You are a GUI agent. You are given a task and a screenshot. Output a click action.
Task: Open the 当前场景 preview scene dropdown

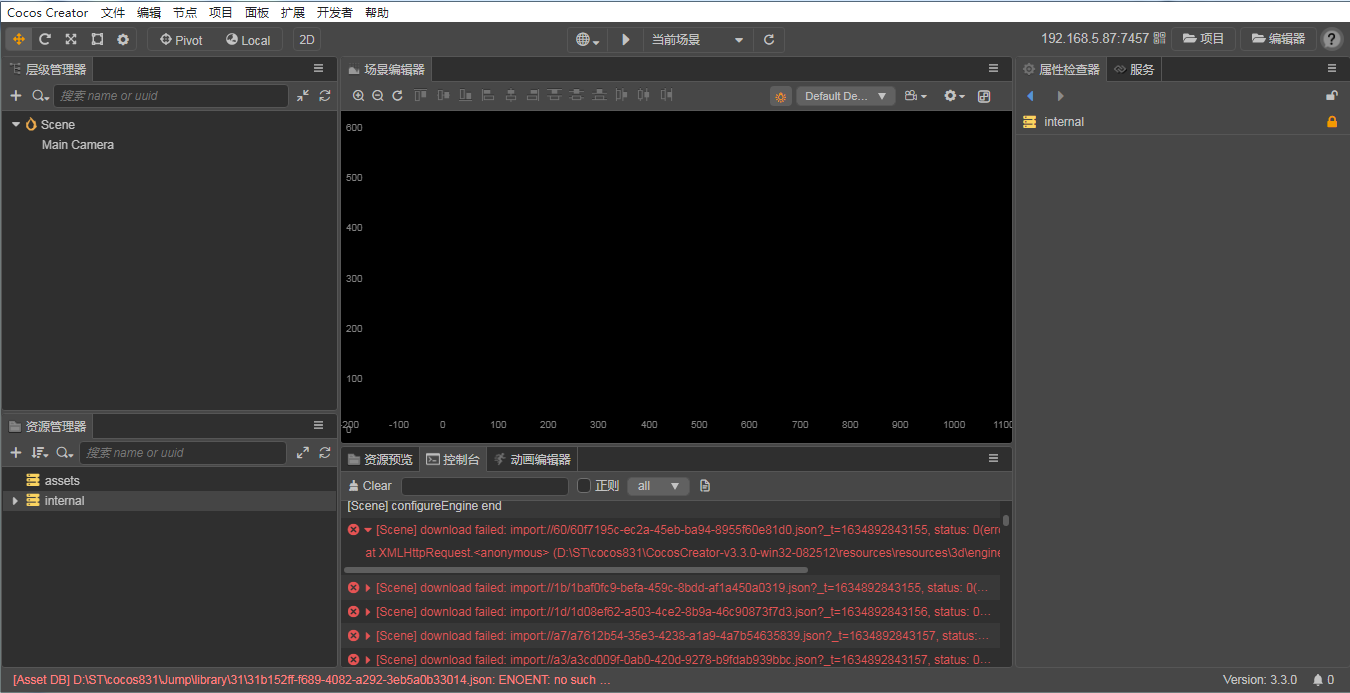pyautogui.click(x=698, y=40)
